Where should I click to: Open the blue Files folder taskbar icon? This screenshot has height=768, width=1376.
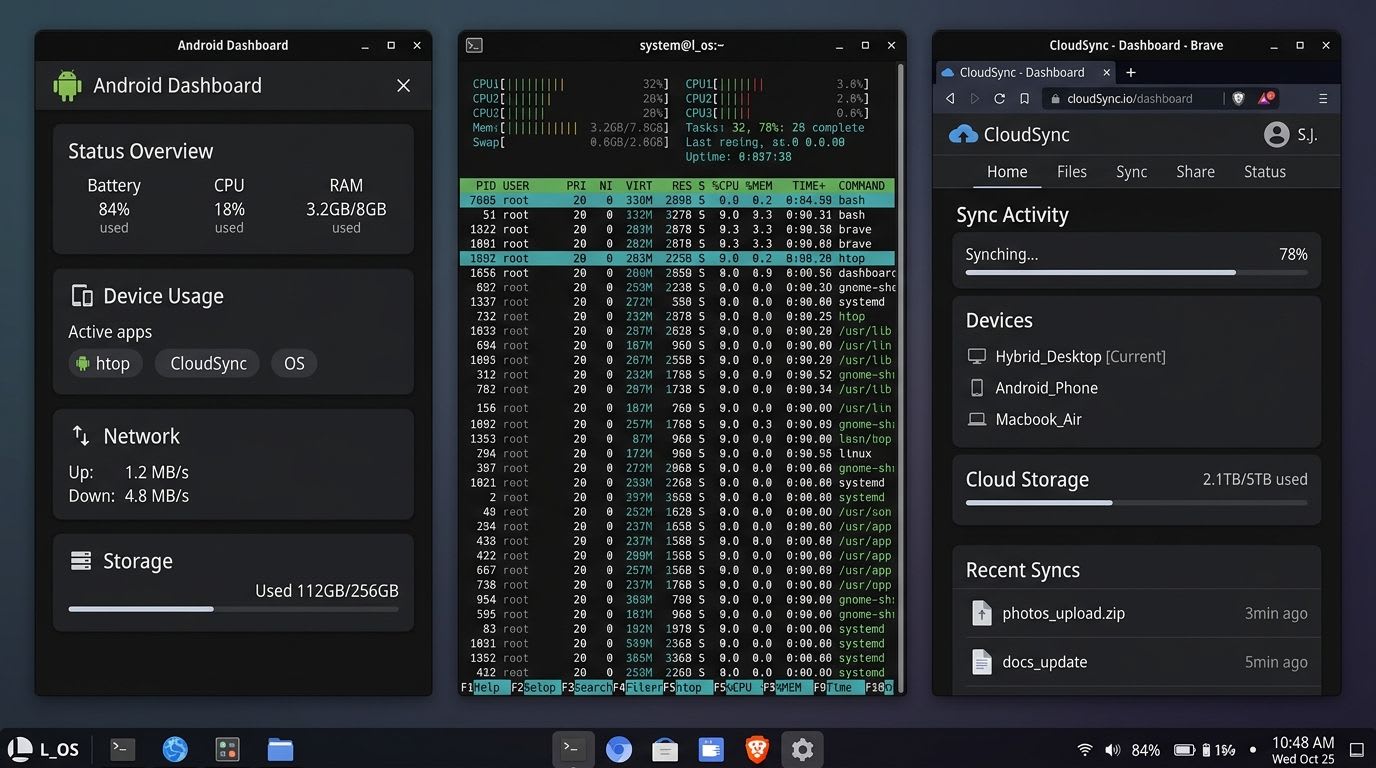[x=280, y=749]
